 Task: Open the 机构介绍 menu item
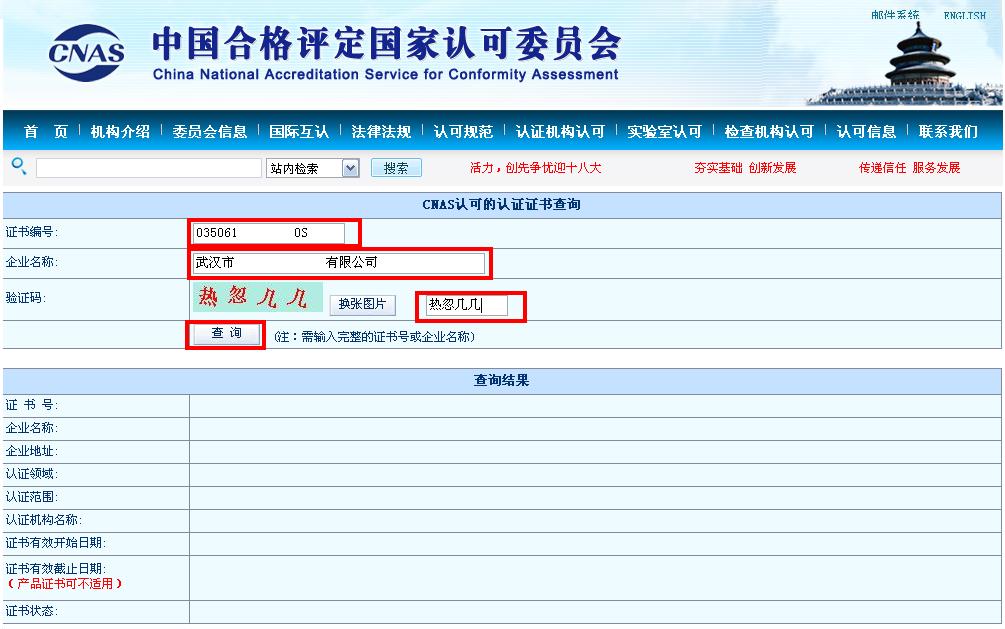pos(120,131)
